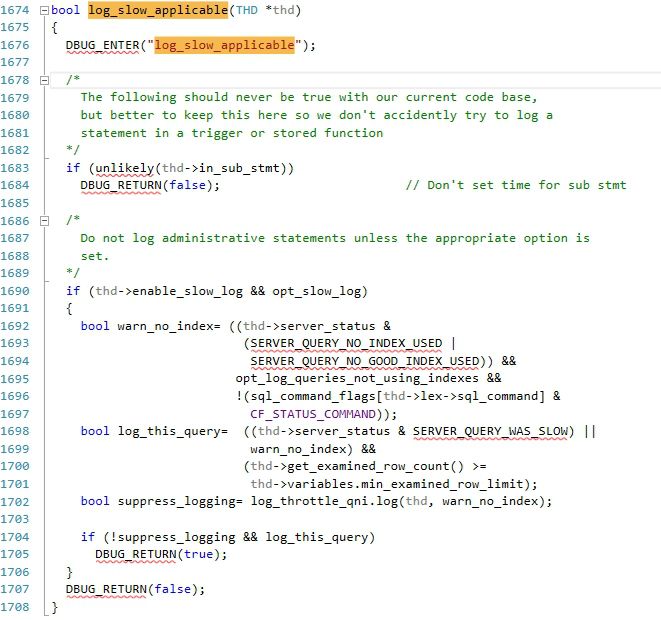Collapse the log_slow_applicable function fold at line 1674
This screenshot has height=620, width=661.
44,11
